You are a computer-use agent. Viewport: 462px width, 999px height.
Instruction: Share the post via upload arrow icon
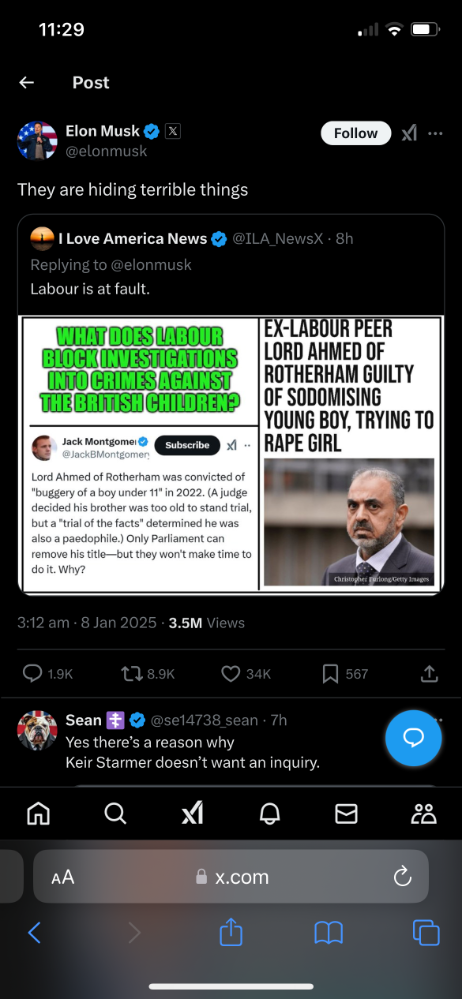(x=430, y=673)
